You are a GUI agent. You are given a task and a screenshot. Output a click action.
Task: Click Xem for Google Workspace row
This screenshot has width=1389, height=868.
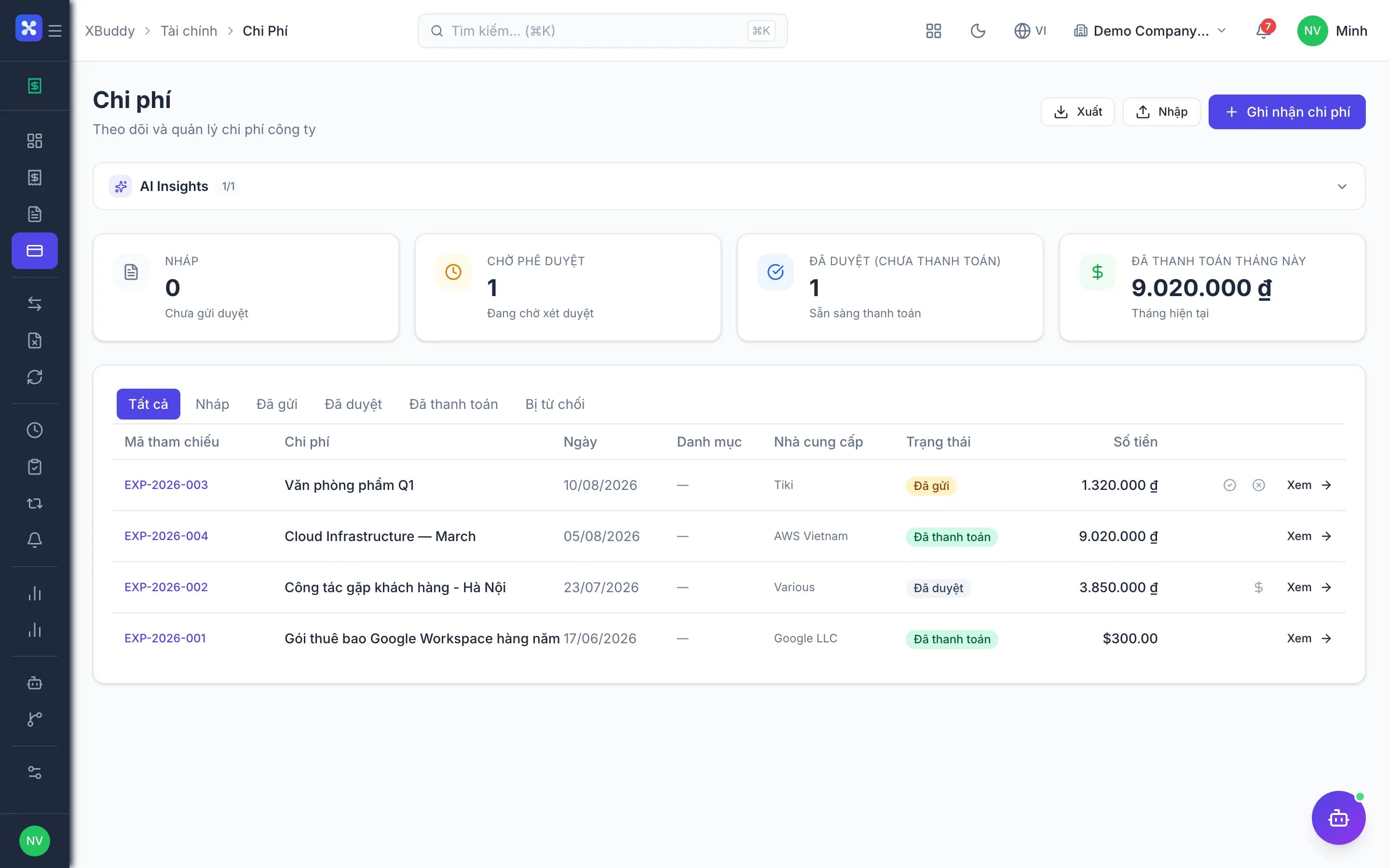[1308, 638]
